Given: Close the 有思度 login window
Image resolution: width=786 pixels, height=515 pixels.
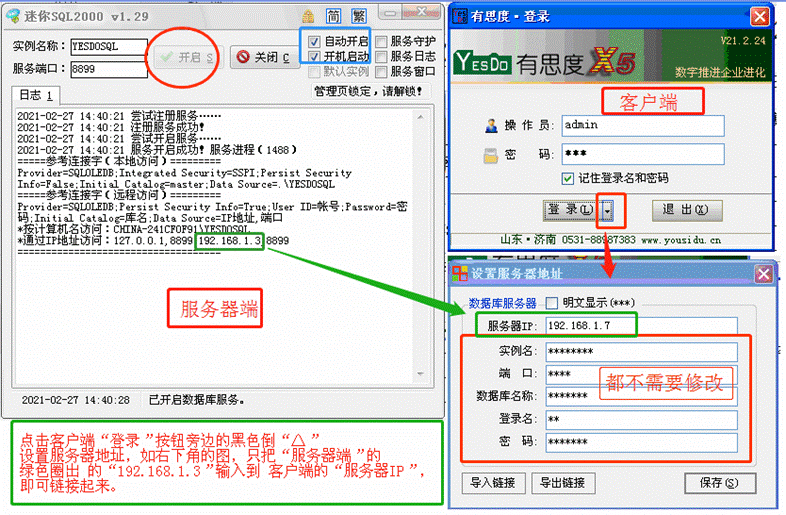Looking at the screenshot, I should 759,17.
